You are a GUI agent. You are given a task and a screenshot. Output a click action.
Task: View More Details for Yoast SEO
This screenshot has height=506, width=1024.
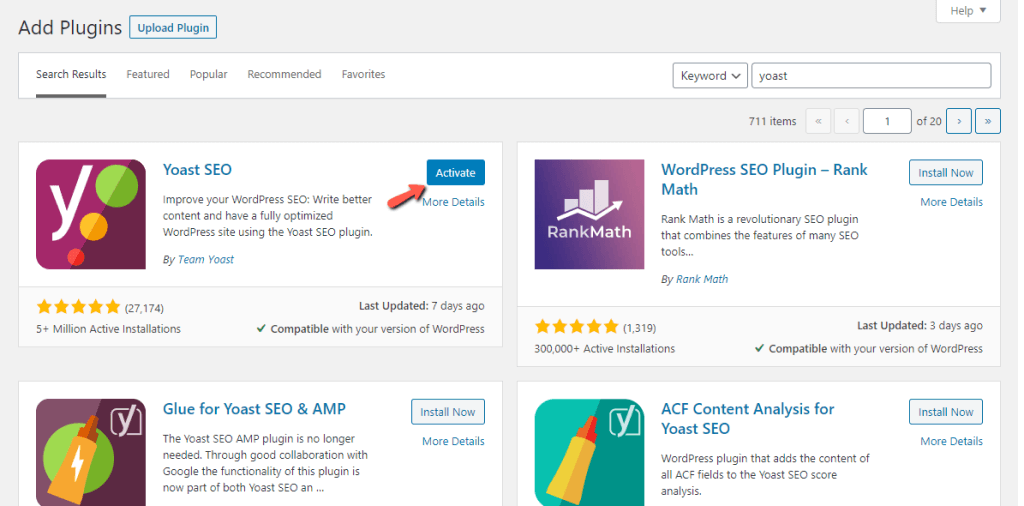click(x=453, y=202)
